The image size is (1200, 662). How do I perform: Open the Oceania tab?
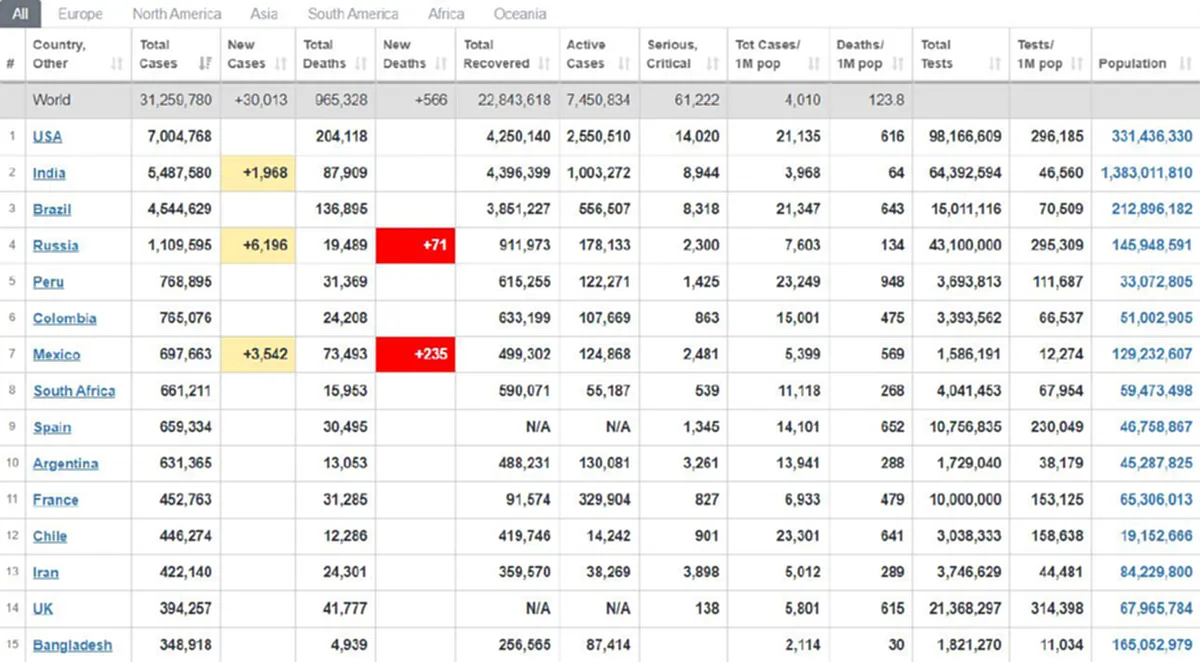(x=520, y=14)
